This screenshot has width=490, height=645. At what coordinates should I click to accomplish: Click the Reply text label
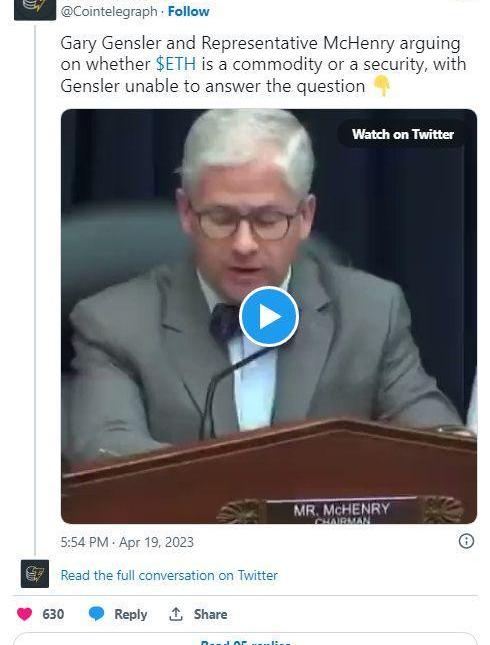point(130,614)
